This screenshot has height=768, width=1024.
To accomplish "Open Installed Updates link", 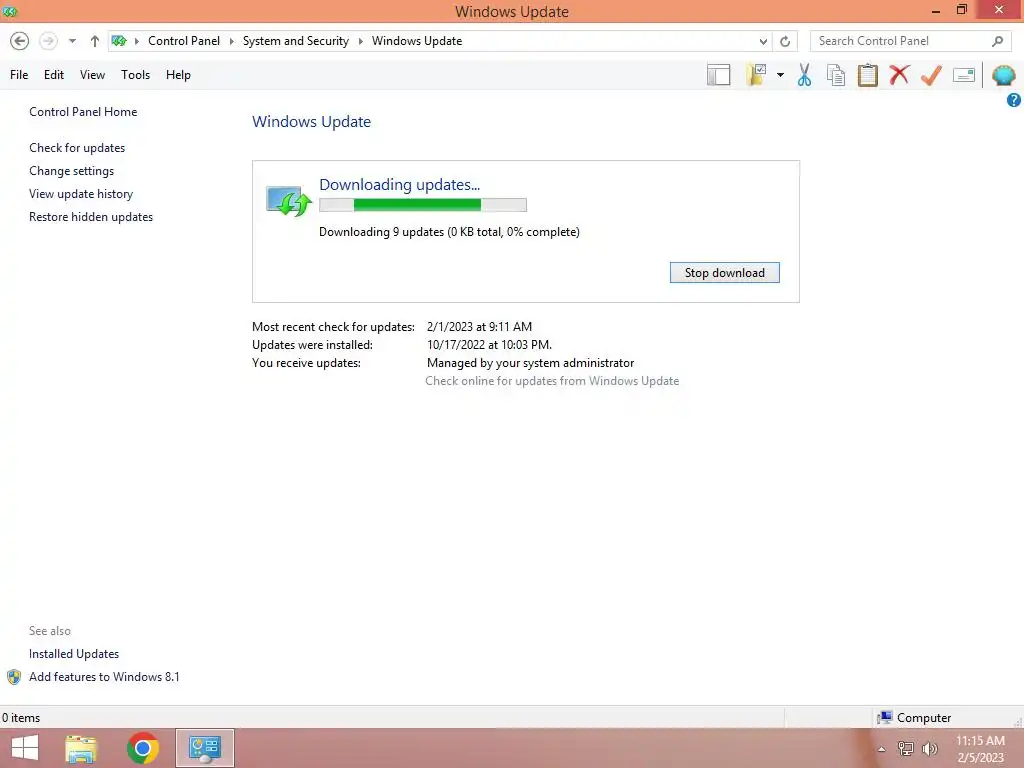I will pyautogui.click(x=74, y=654).
